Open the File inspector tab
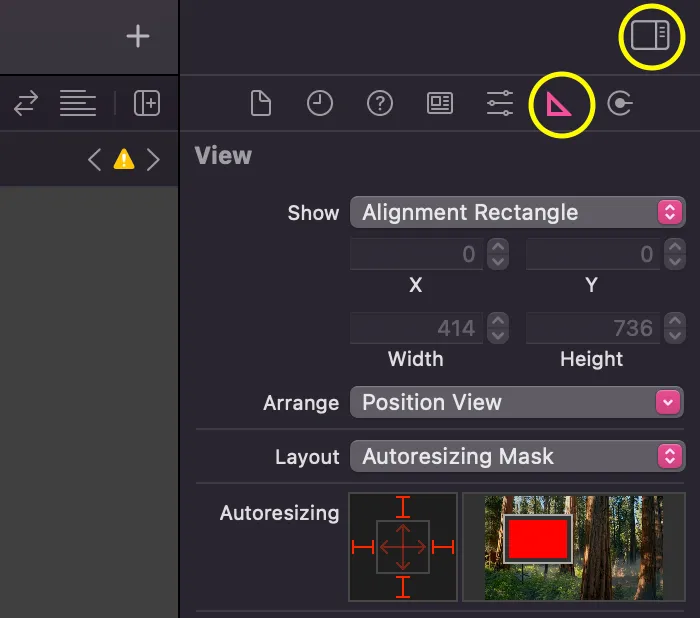700x618 pixels. (261, 103)
